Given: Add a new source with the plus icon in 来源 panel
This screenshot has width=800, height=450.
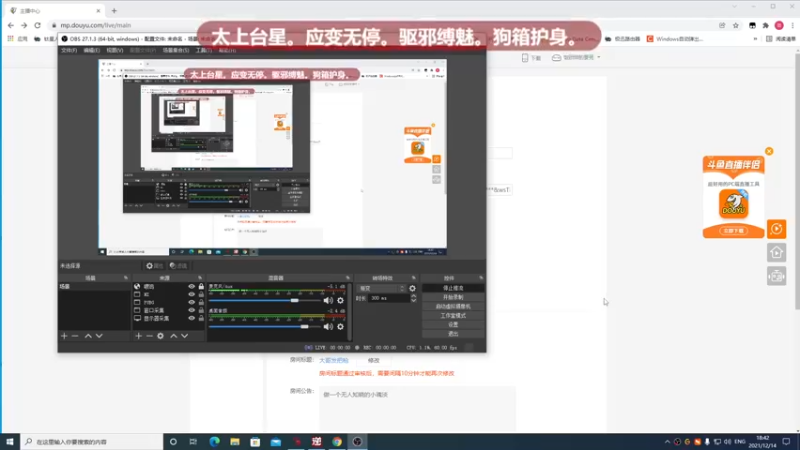Looking at the screenshot, I should pyautogui.click(x=138, y=336).
